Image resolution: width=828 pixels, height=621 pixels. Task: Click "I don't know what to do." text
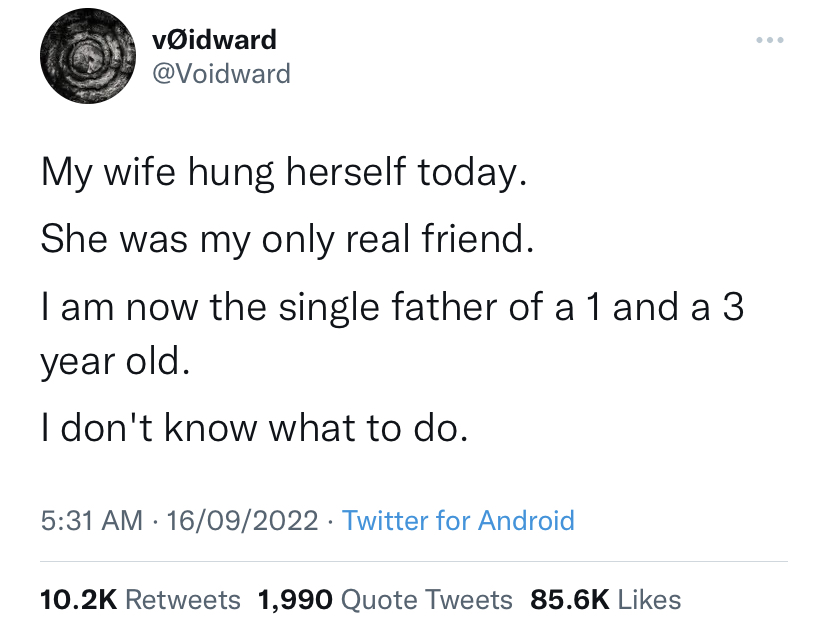pyautogui.click(x=254, y=428)
